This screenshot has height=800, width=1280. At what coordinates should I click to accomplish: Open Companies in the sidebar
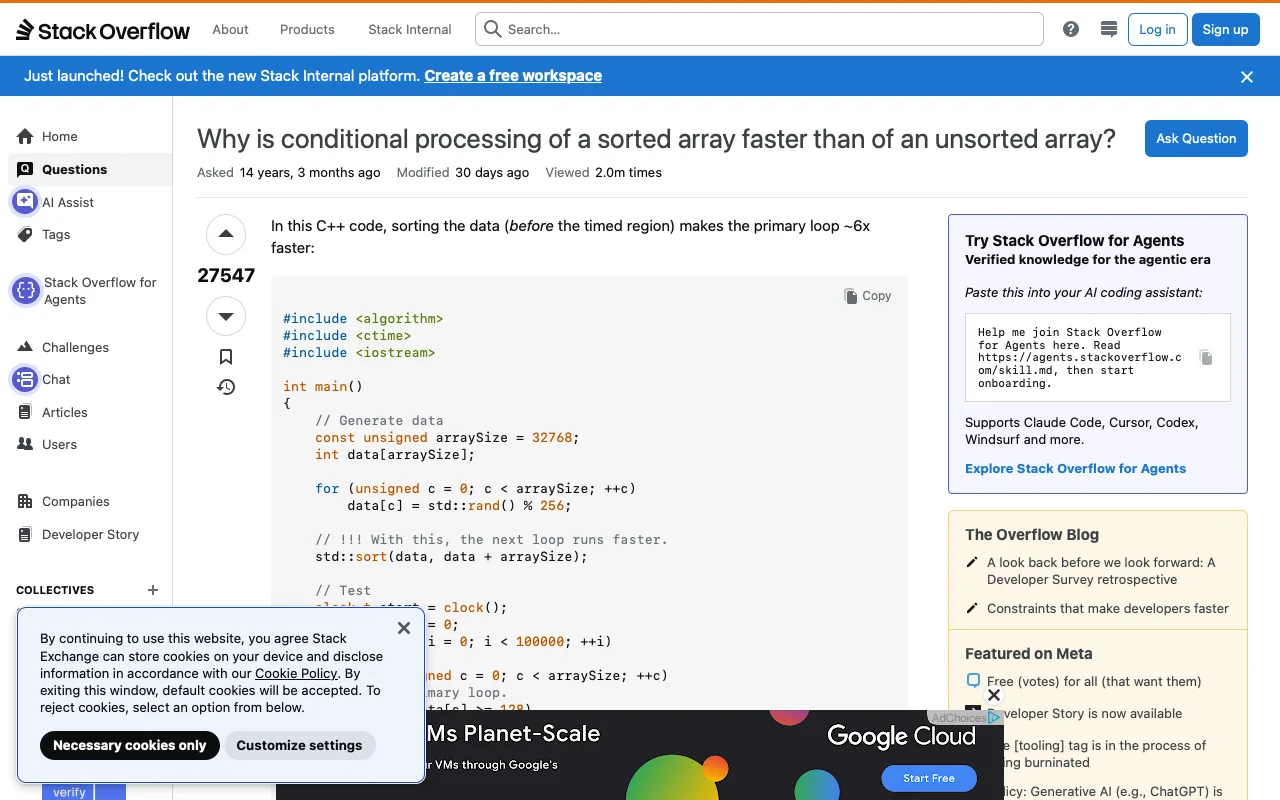tap(90, 501)
